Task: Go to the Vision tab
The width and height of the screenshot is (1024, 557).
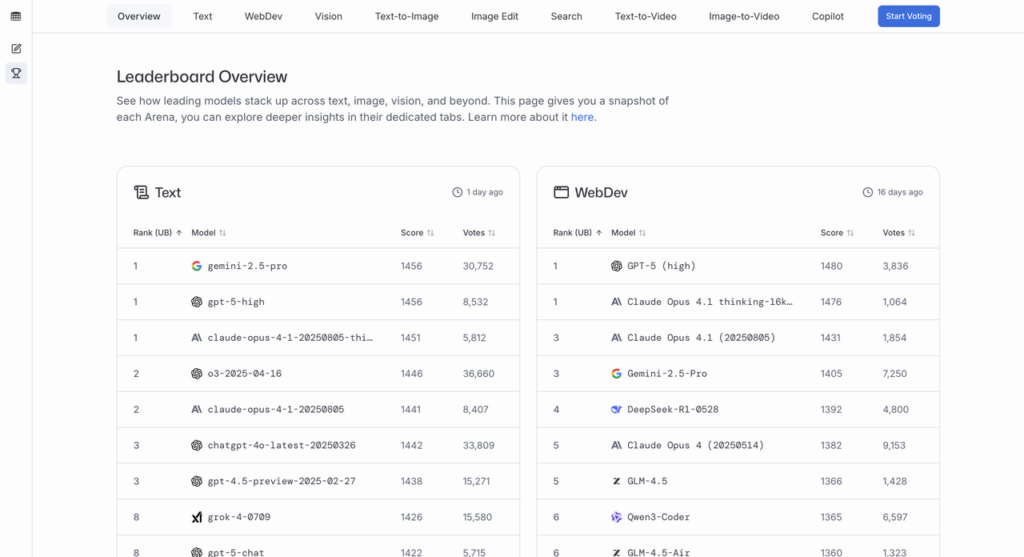Action: pyautogui.click(x=328, y=16)
